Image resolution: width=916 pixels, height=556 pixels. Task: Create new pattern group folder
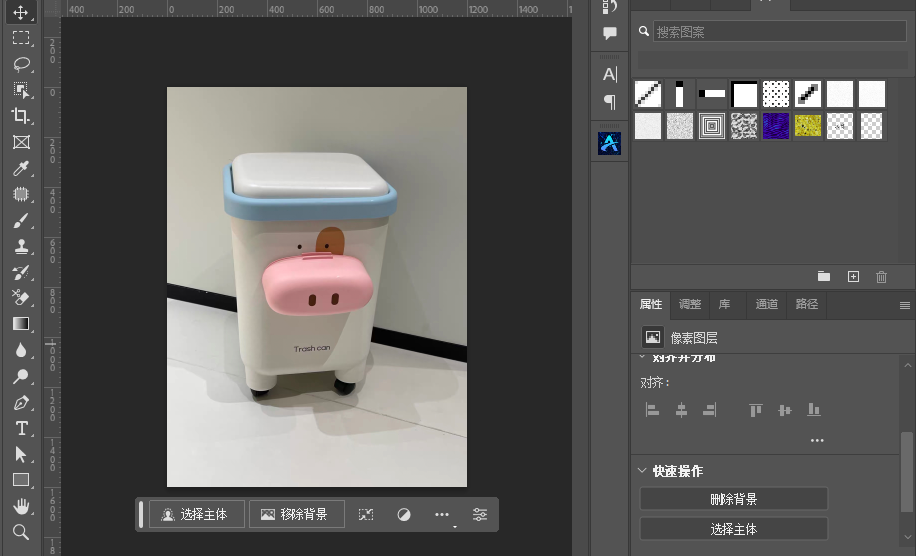tap(824, 276)
